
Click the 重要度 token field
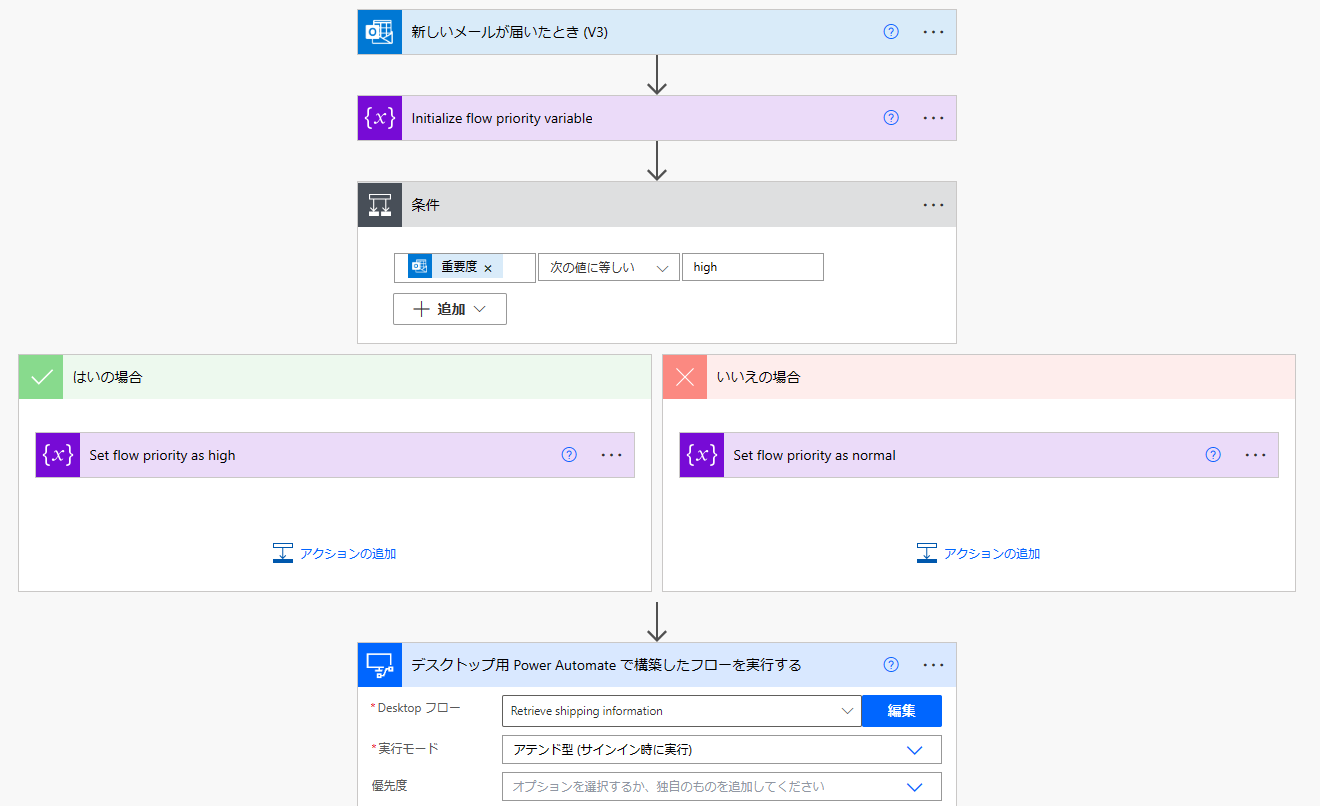coord(465,267)
